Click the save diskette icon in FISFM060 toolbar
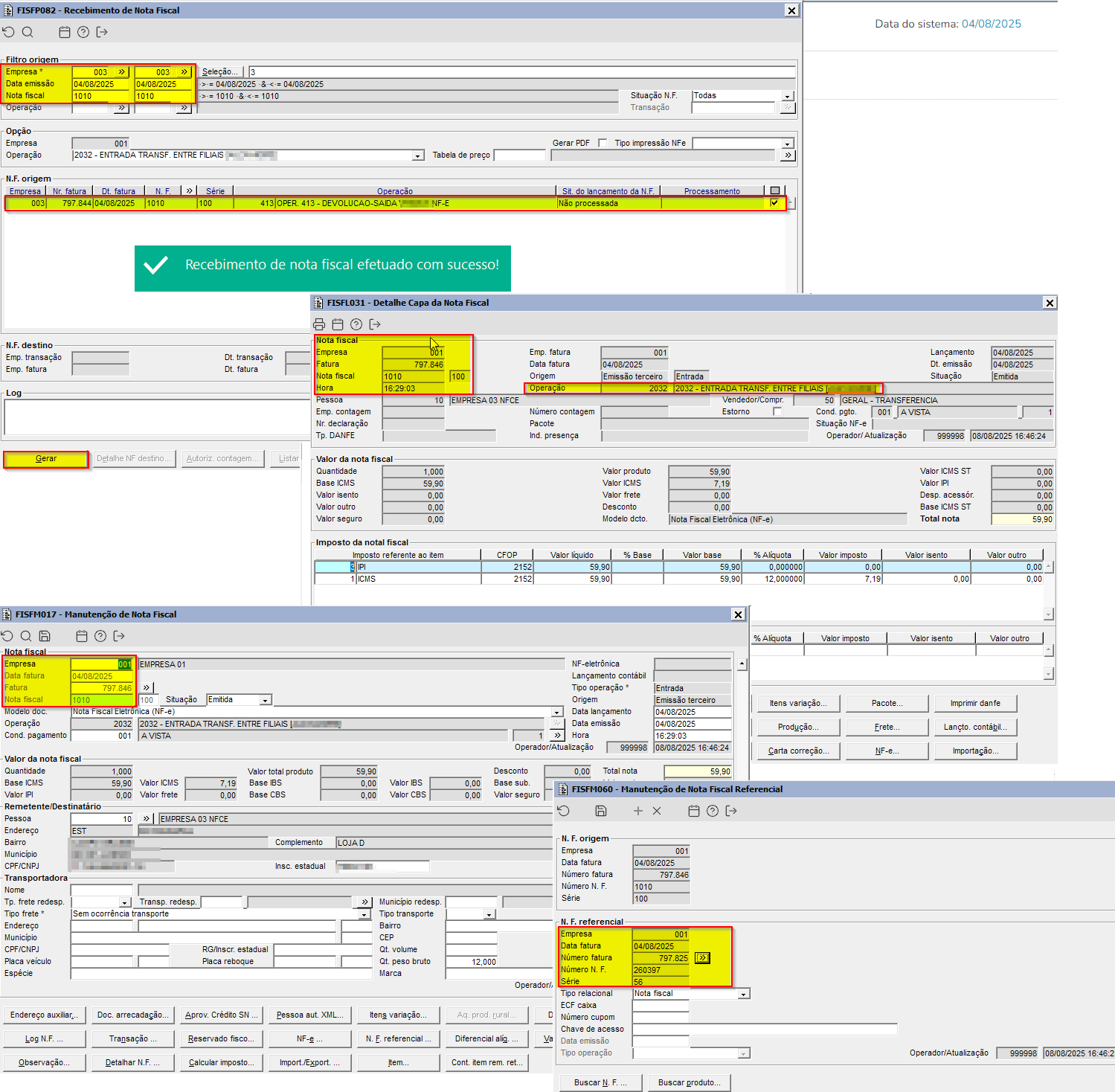Screen dimensions: 1115x1092 coord(601,811)
